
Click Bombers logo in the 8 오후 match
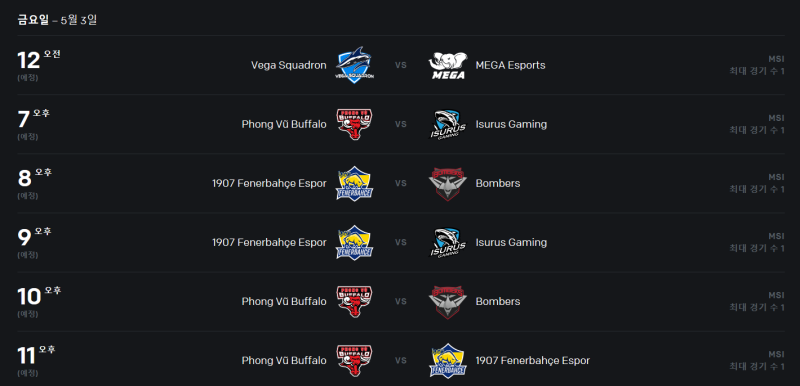[x=447, y=184]
